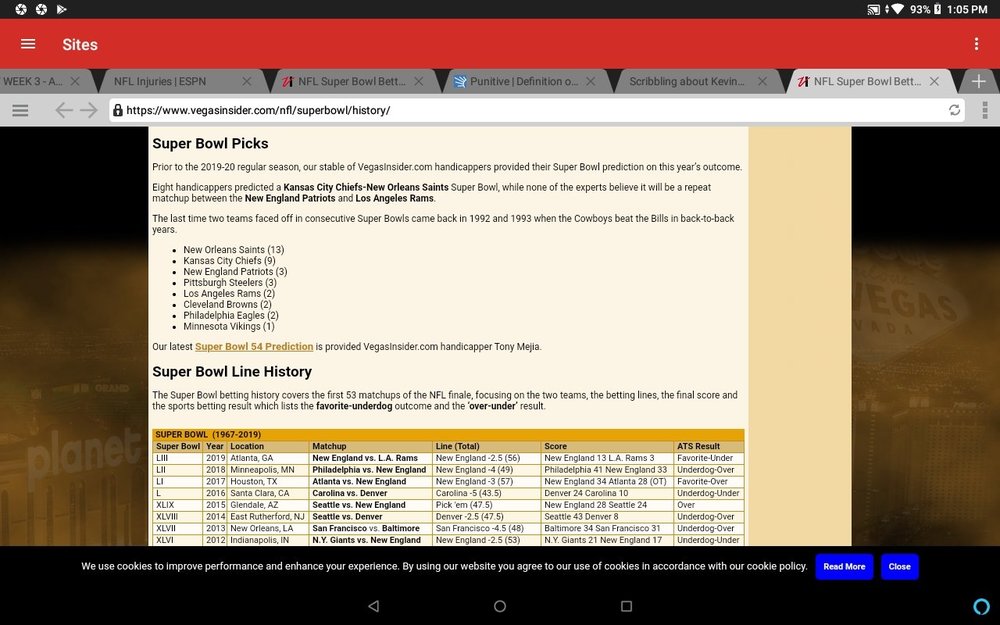Tap the Android back navigation button
The height and width of the screenshot is (625, 1000).
374,606
